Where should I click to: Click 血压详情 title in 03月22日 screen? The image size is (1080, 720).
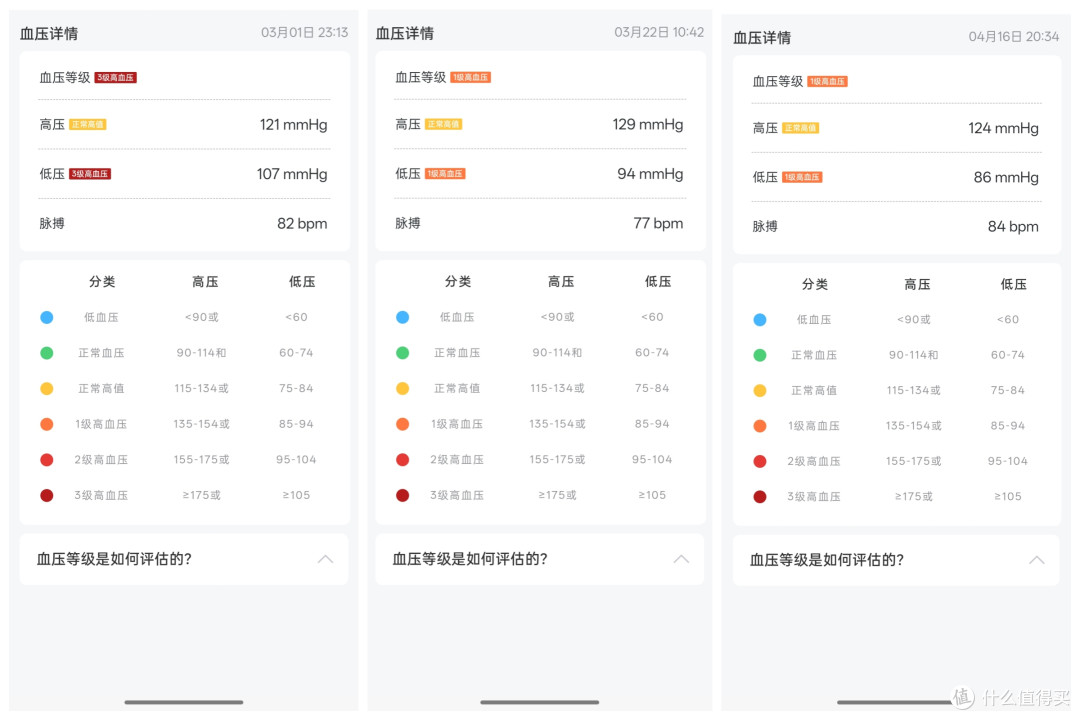(x=405, y=33)
